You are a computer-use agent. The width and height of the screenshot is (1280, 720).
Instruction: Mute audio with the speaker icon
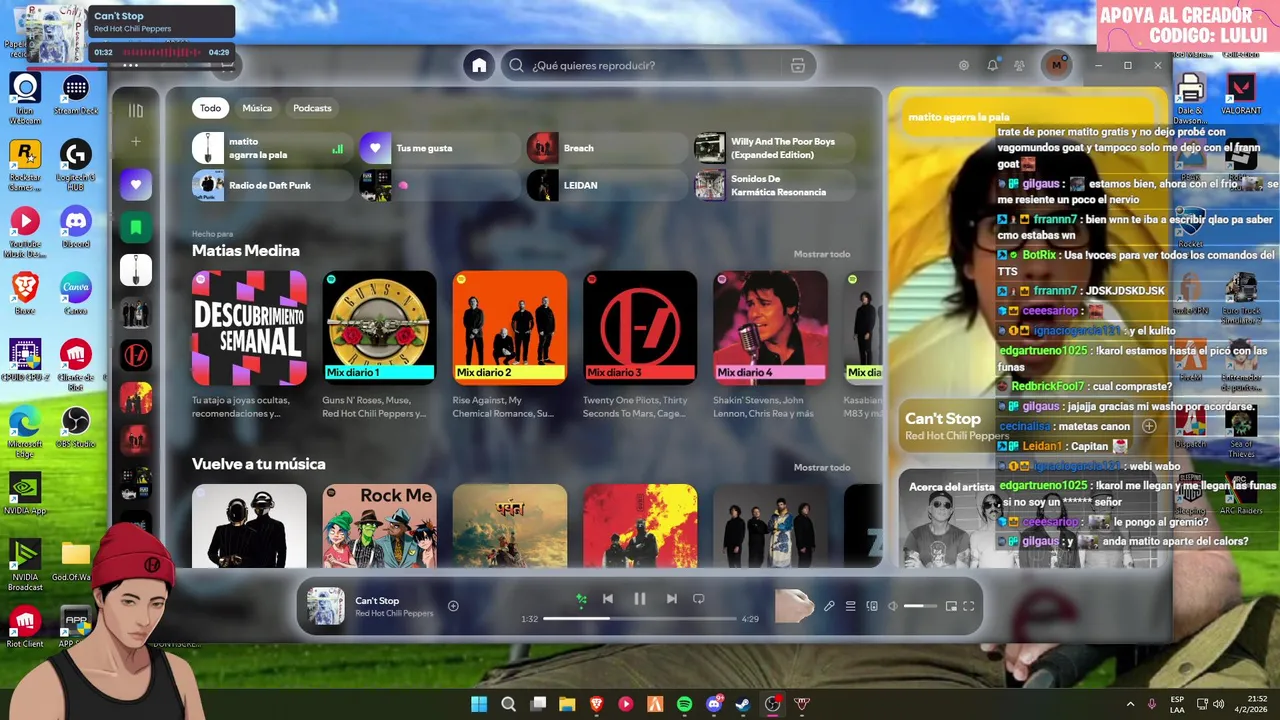tap(893, 606)
